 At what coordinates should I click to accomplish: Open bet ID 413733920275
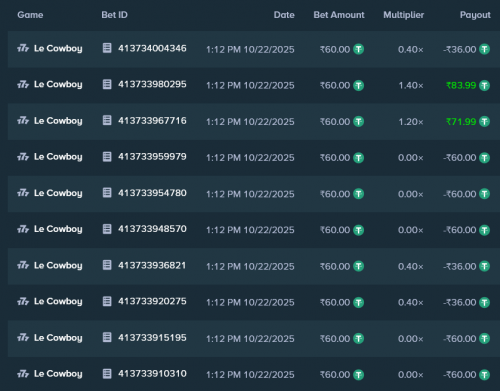click(x=152, y=301)
